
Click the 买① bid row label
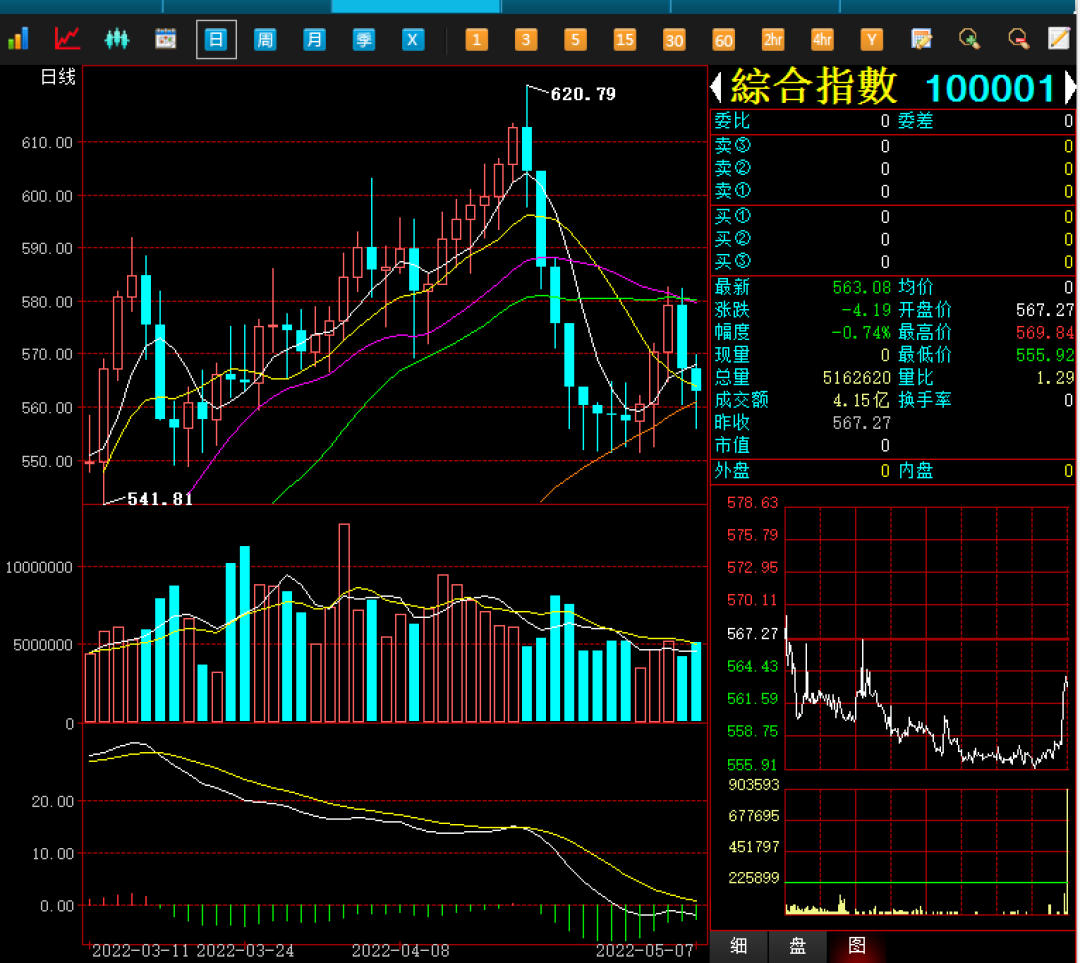click(732, 216)
